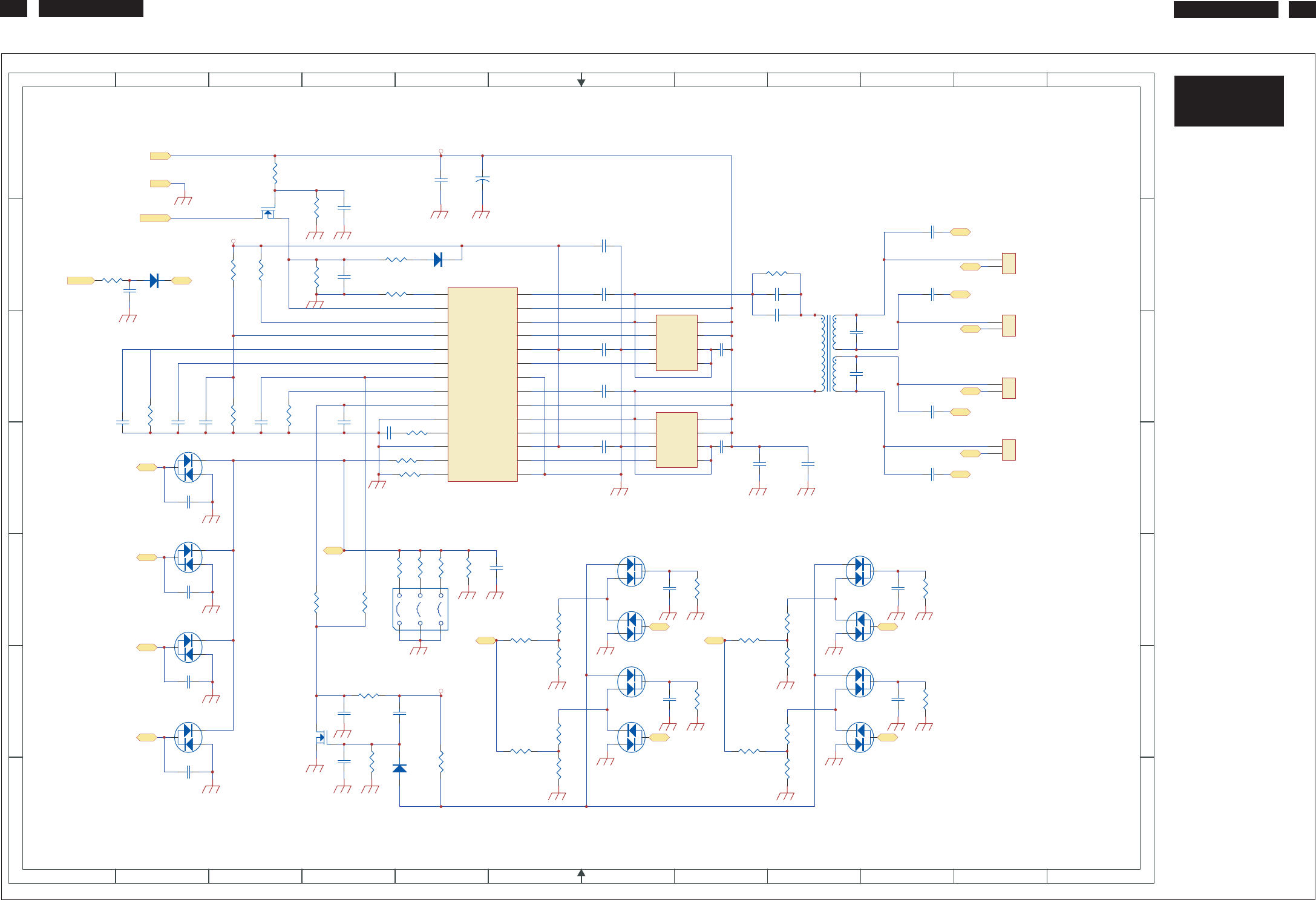Screen dimensions: 1316x900
Task: Click the lower small IC block
Action: (676, 440)
